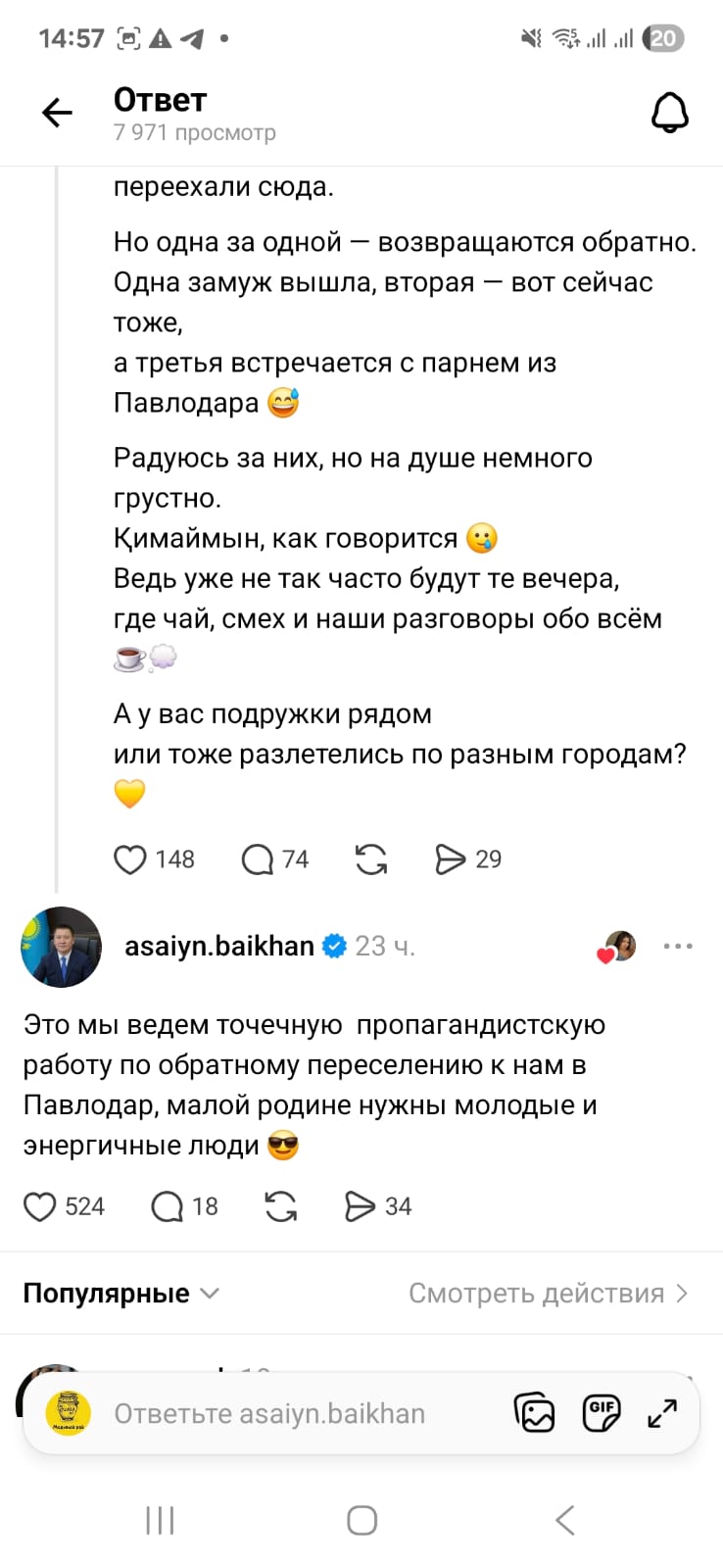Attach an image using the gallery icon
This screenshot has width=723, height=1568.
tap(535, 1413)
